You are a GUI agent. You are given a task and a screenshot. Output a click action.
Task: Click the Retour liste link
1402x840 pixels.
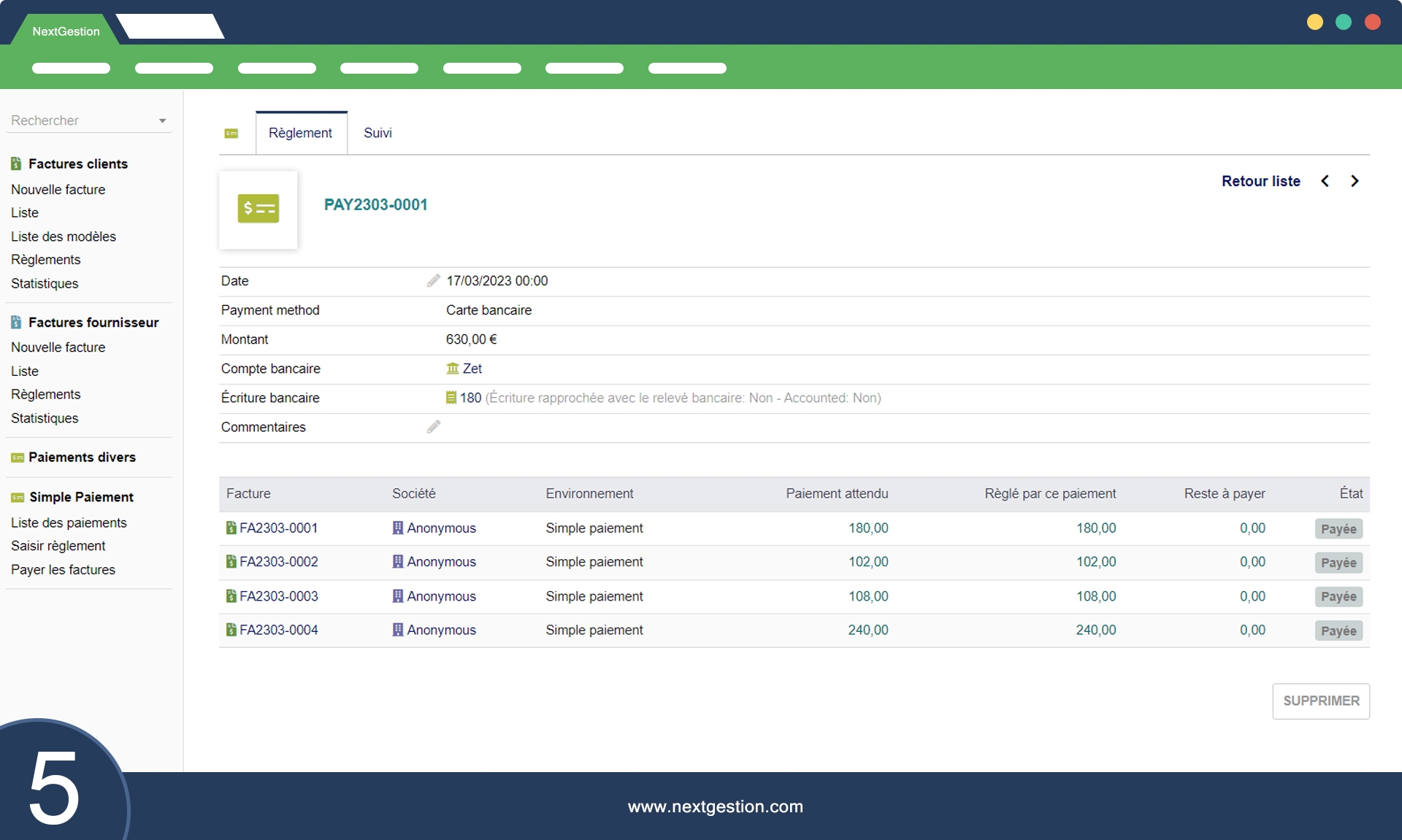pyautogui.click(x=1260, y=181)
